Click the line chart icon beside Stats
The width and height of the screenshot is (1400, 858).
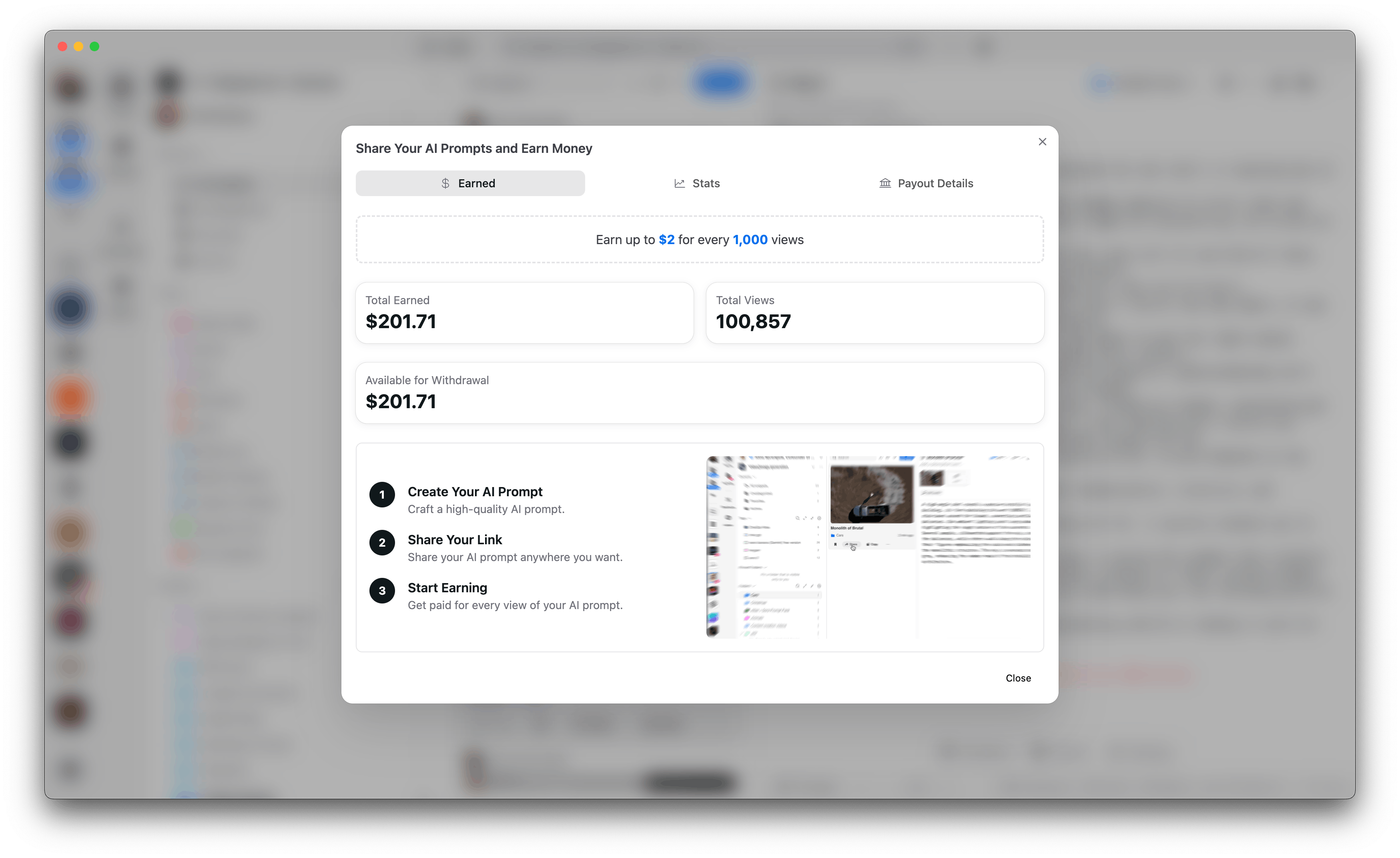679,184
